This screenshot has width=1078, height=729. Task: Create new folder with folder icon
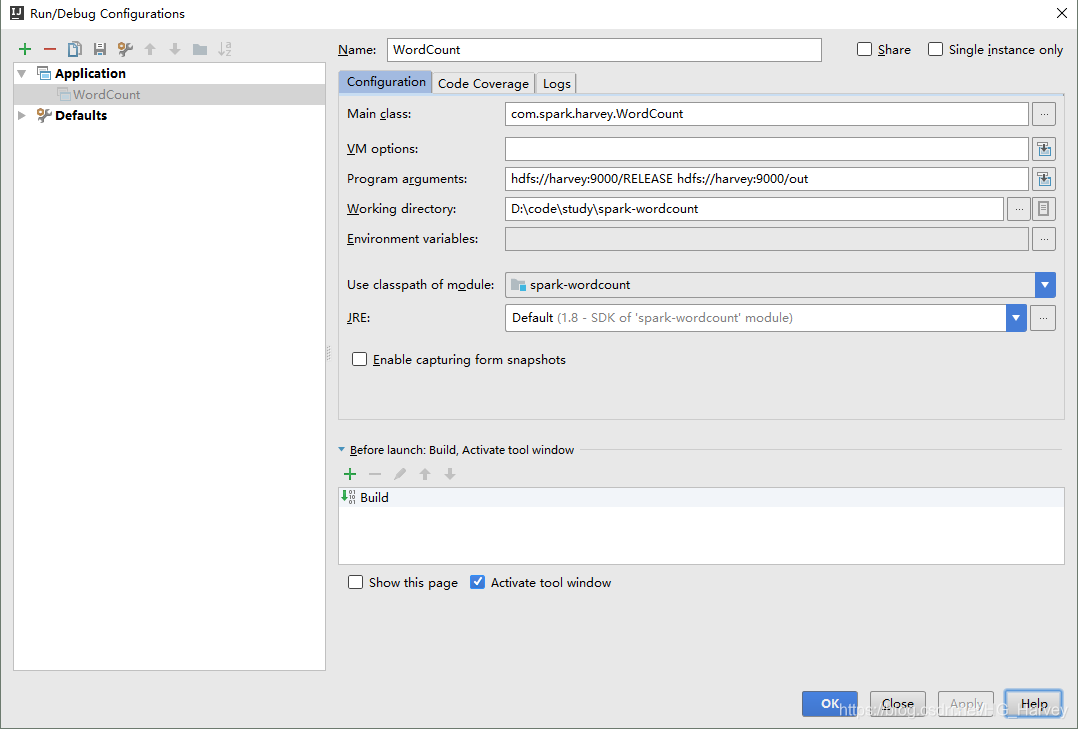point(200,49)
